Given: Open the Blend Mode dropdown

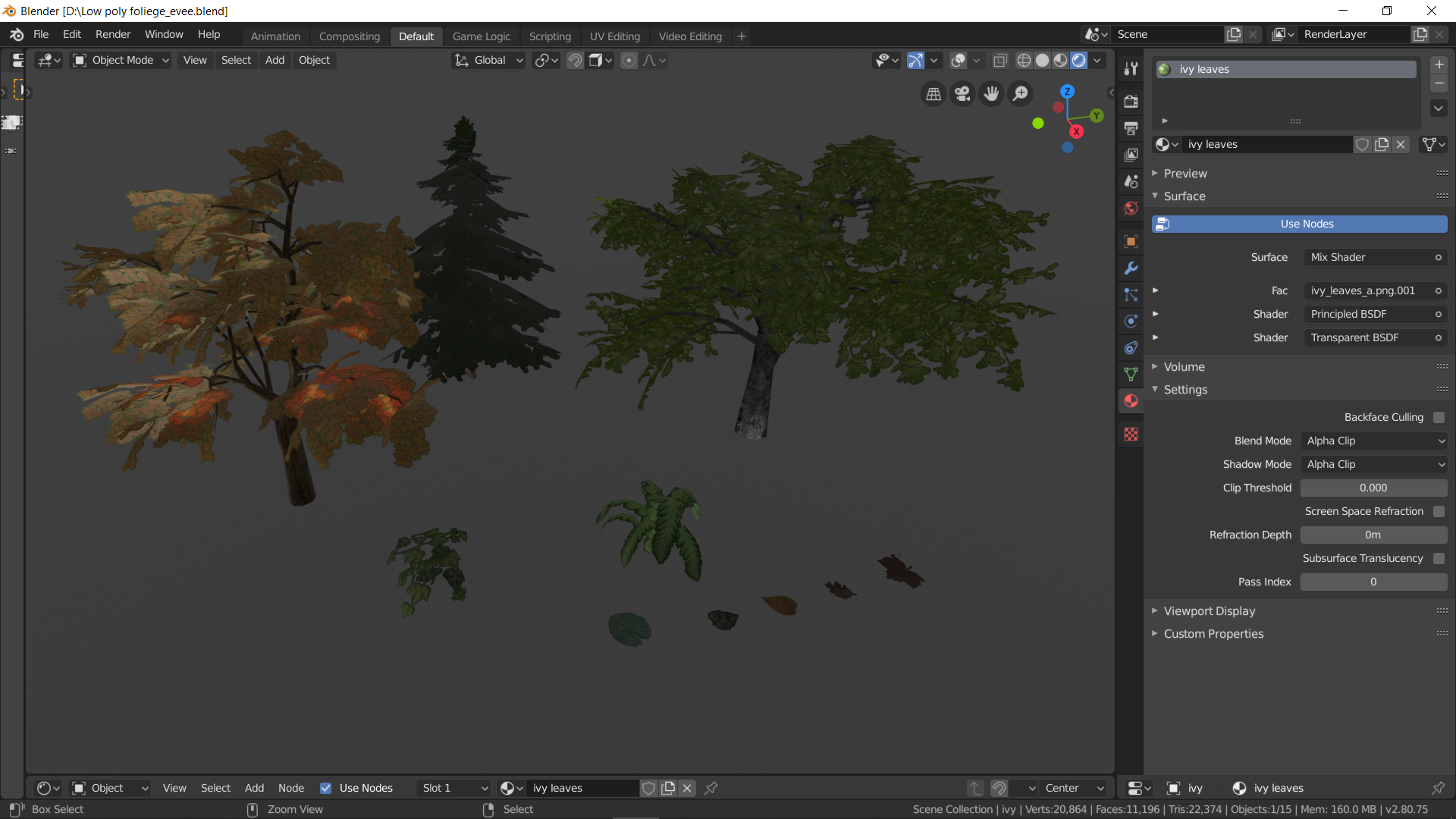Looking at the screenshot, I should point(1374,441).
